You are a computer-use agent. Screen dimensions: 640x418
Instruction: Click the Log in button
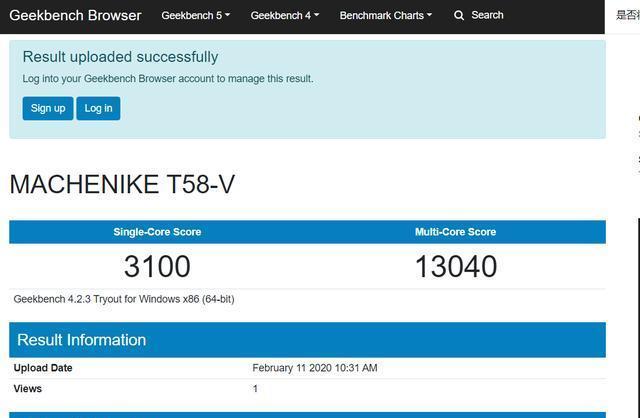[98, 108]
